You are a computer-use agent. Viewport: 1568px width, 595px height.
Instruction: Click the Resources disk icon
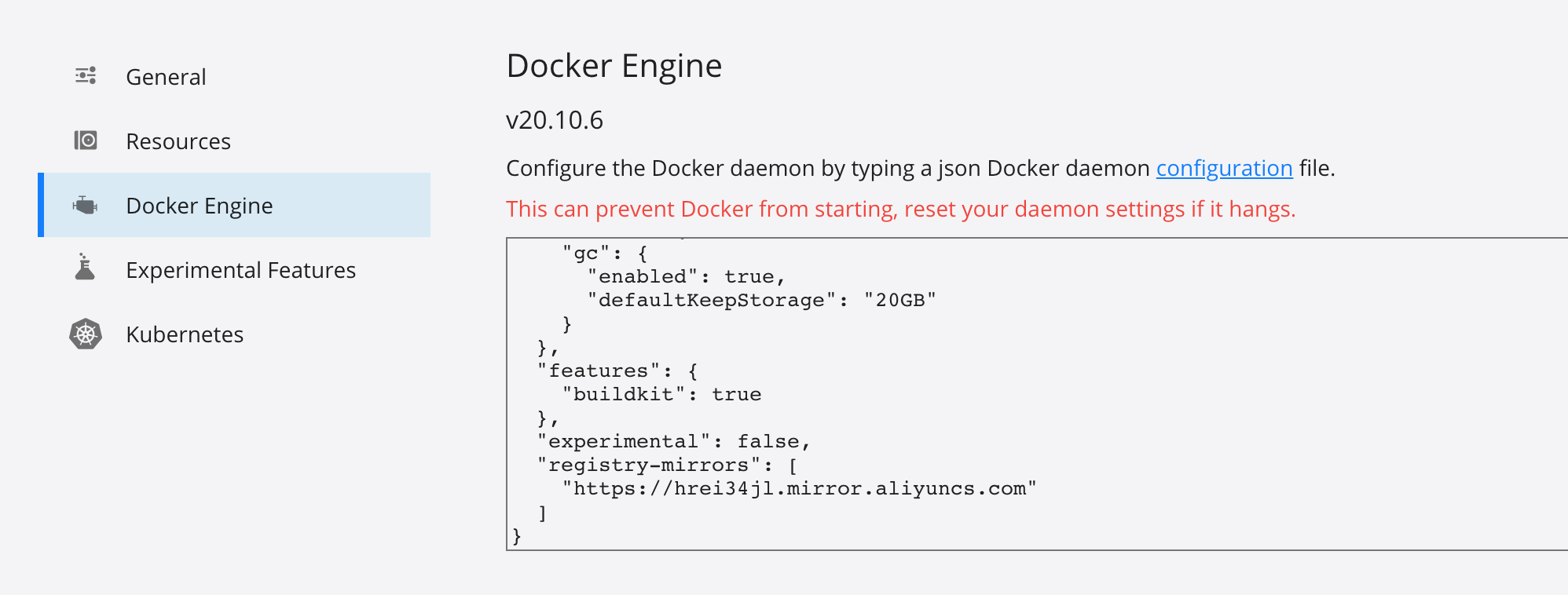(86, 141)
